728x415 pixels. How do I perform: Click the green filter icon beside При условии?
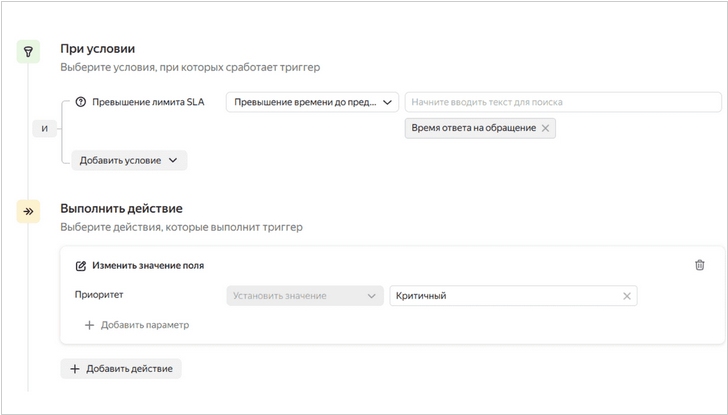[28, 52]
